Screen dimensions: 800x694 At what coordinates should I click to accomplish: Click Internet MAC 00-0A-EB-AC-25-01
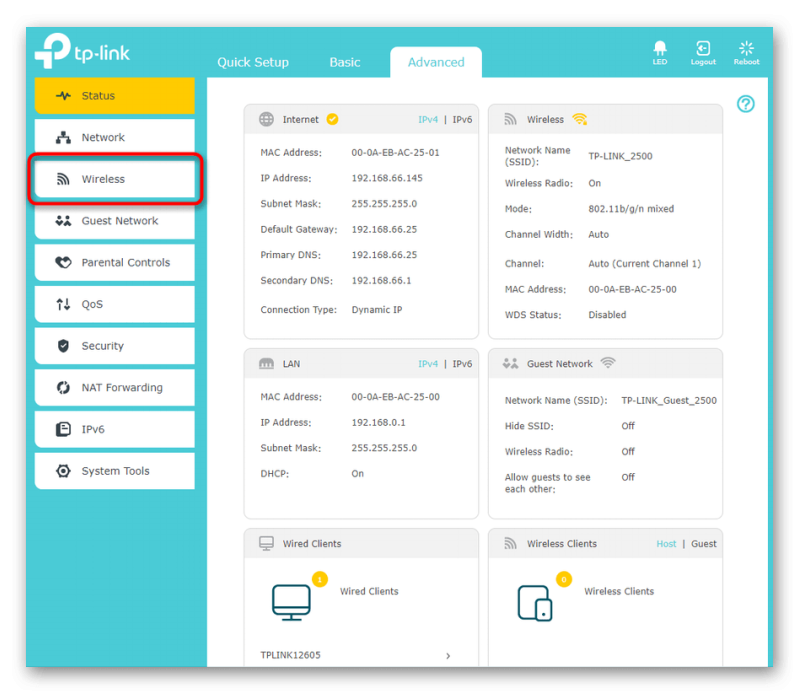(x=395, y=153)
